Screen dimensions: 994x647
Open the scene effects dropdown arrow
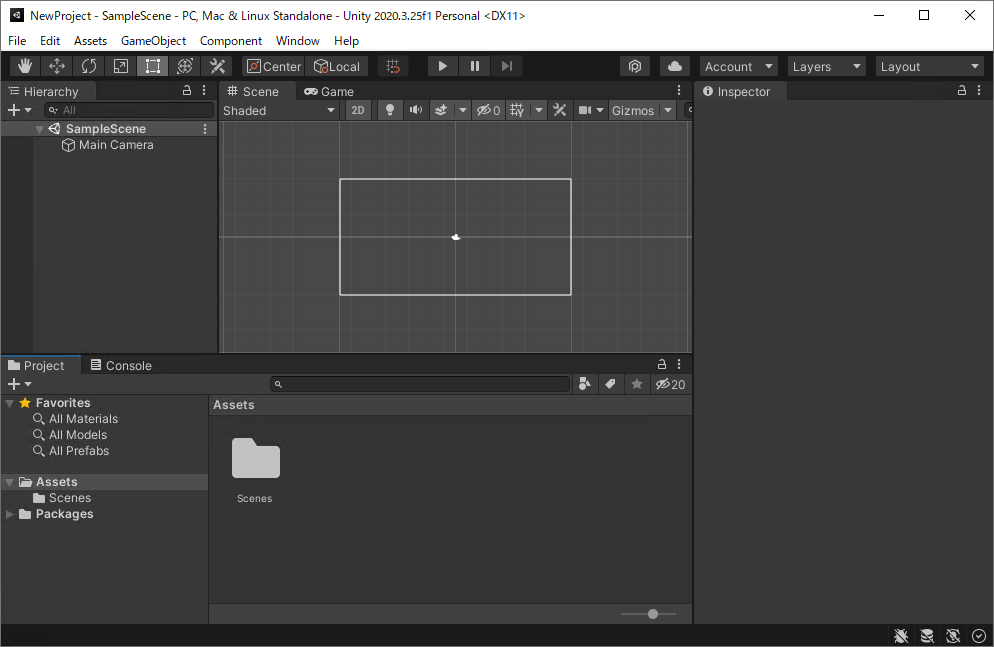(x=463, y=110)
